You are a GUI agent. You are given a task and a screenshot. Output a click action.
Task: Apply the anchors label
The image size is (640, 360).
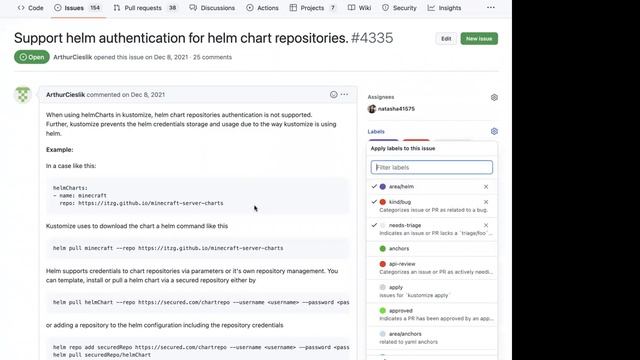[x=432, y=249]
